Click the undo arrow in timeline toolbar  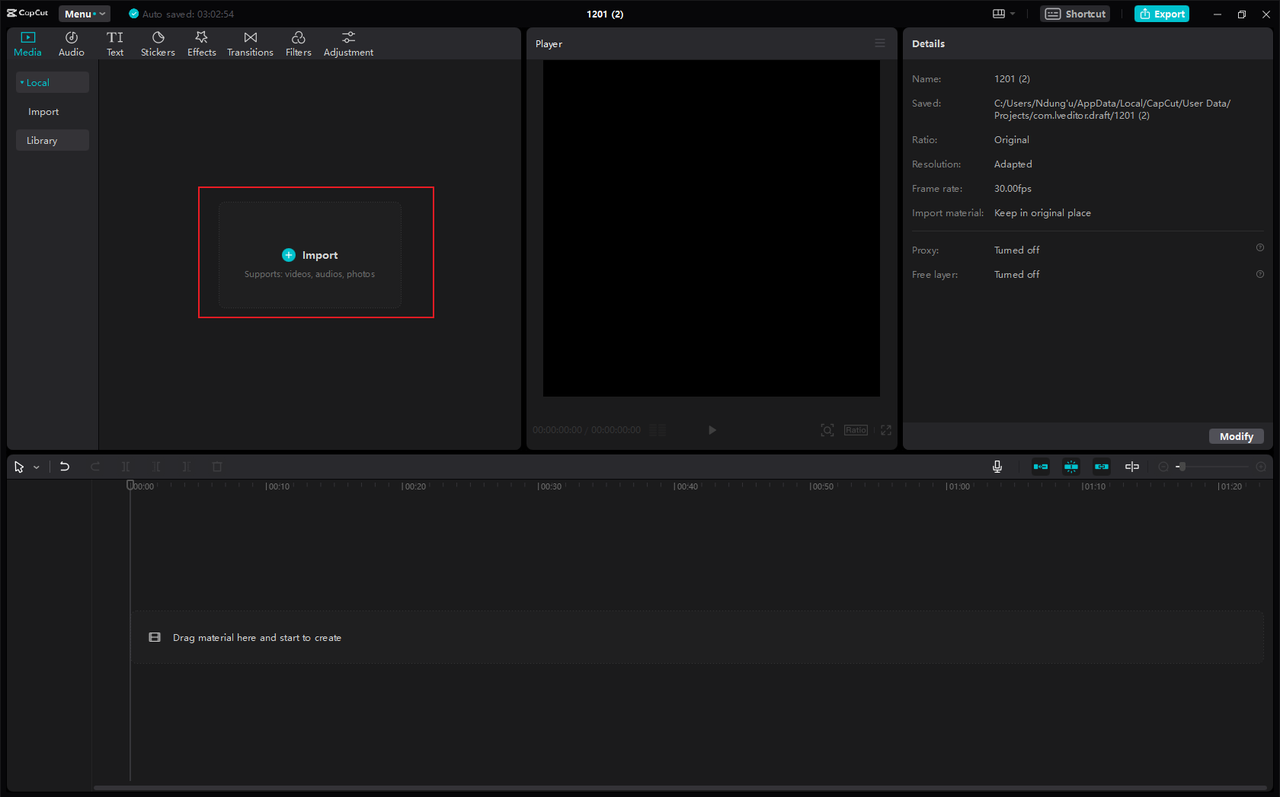click(64, 467)
